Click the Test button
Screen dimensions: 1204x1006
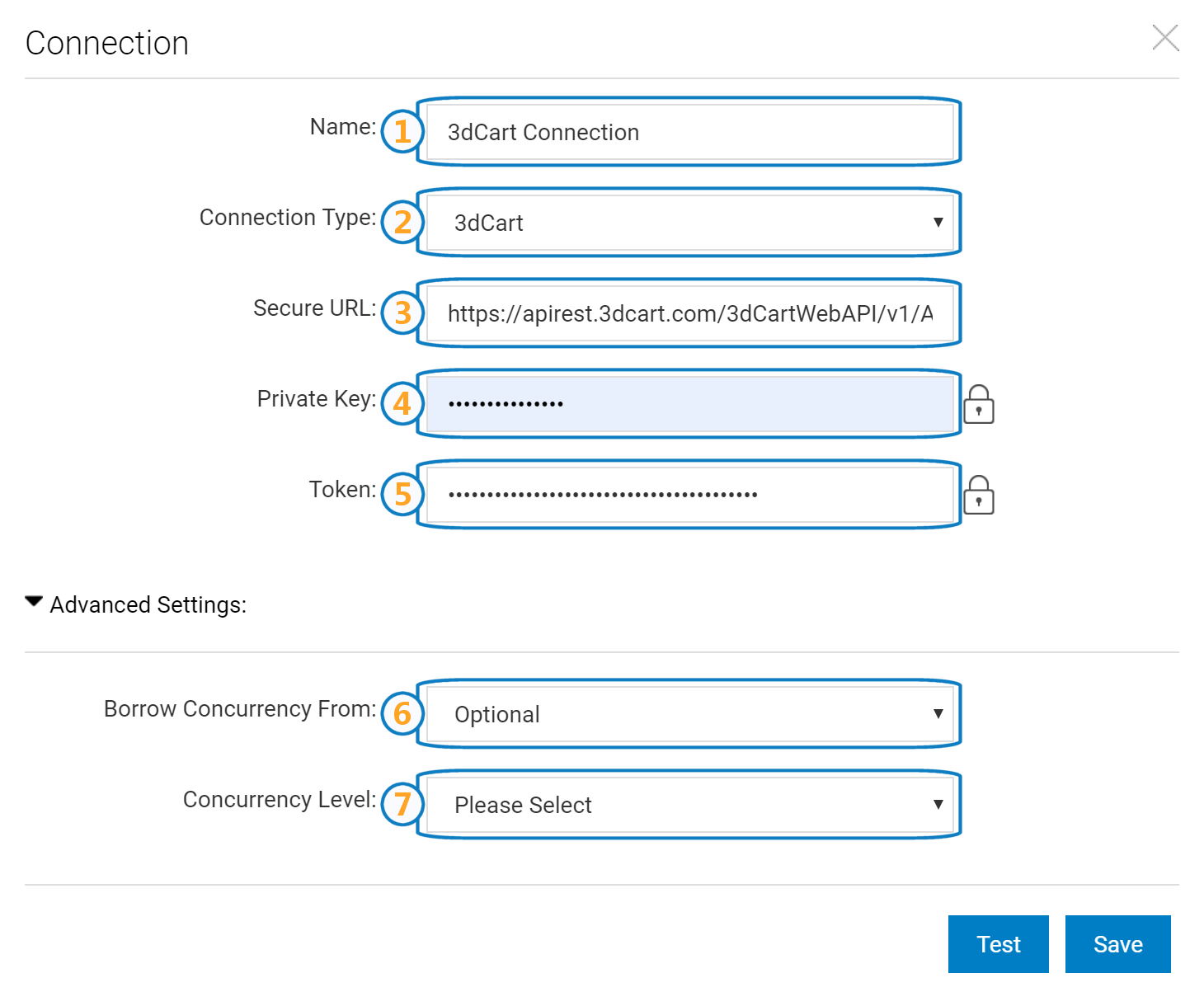point(999,944)
